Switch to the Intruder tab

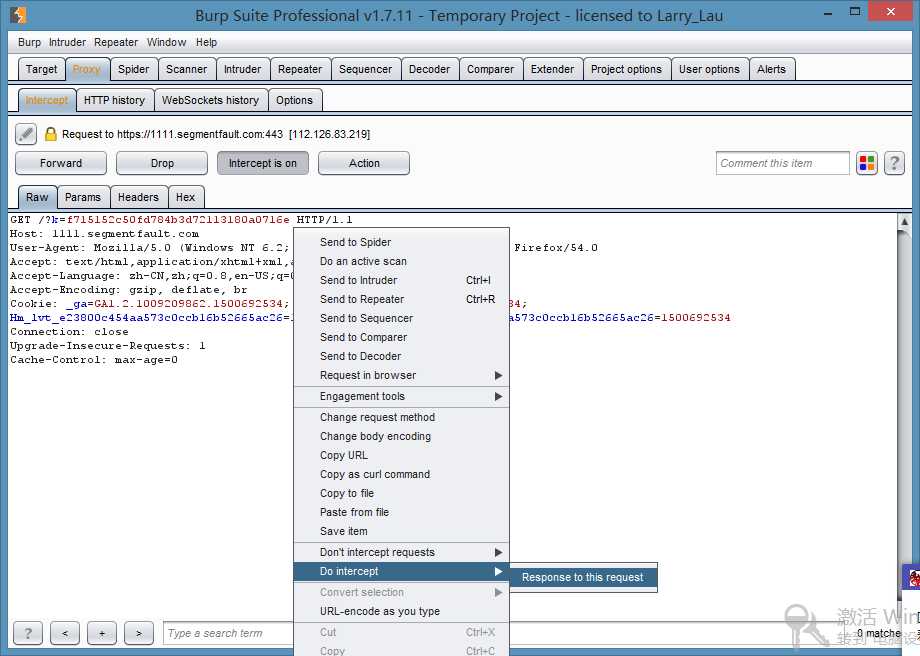[242, 69]
